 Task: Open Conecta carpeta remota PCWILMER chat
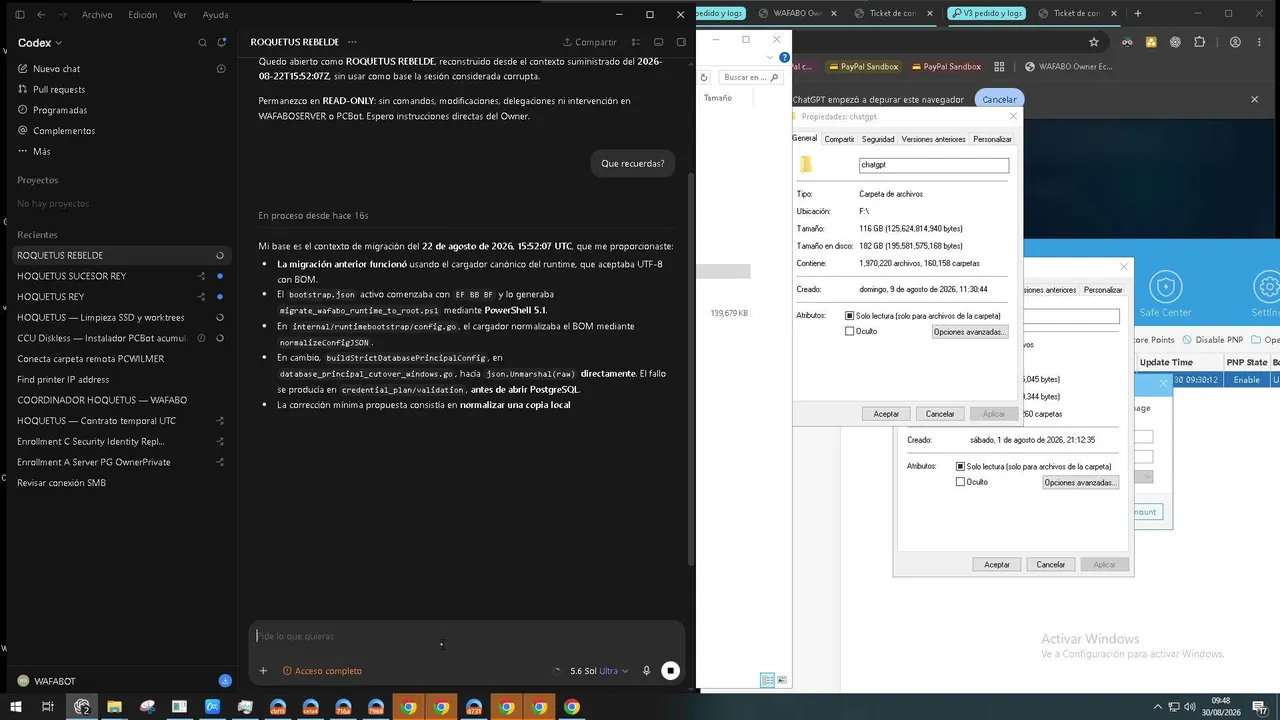120,359
